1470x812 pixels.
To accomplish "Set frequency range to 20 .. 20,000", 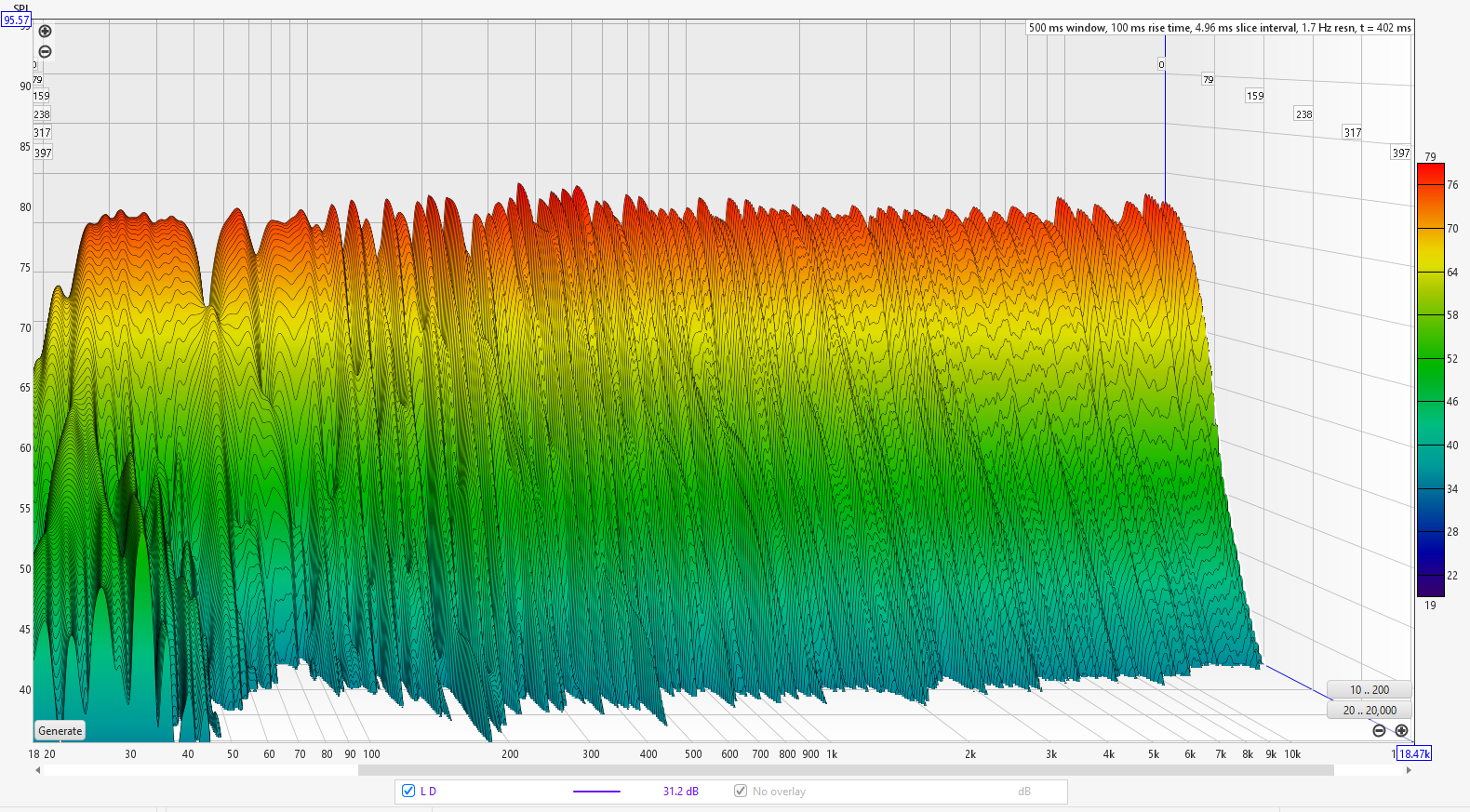I will coord(1370,711).
